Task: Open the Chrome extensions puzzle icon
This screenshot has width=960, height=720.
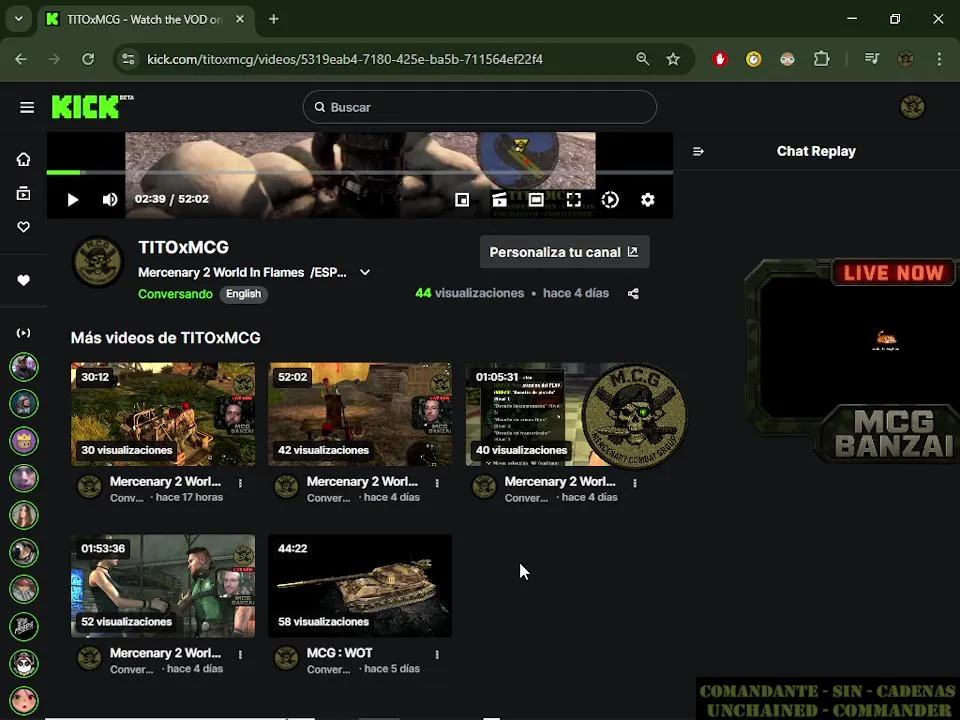Action: tap(822, 59)
